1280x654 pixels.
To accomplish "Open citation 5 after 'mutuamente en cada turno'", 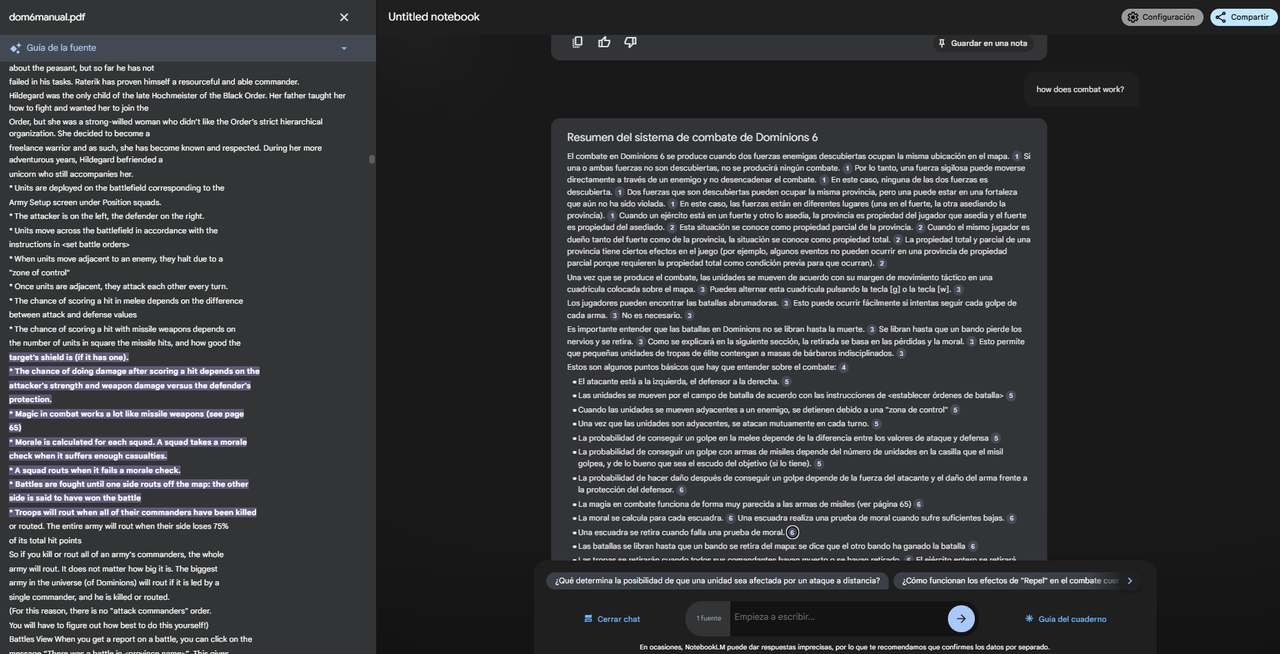I will point(878,423).
